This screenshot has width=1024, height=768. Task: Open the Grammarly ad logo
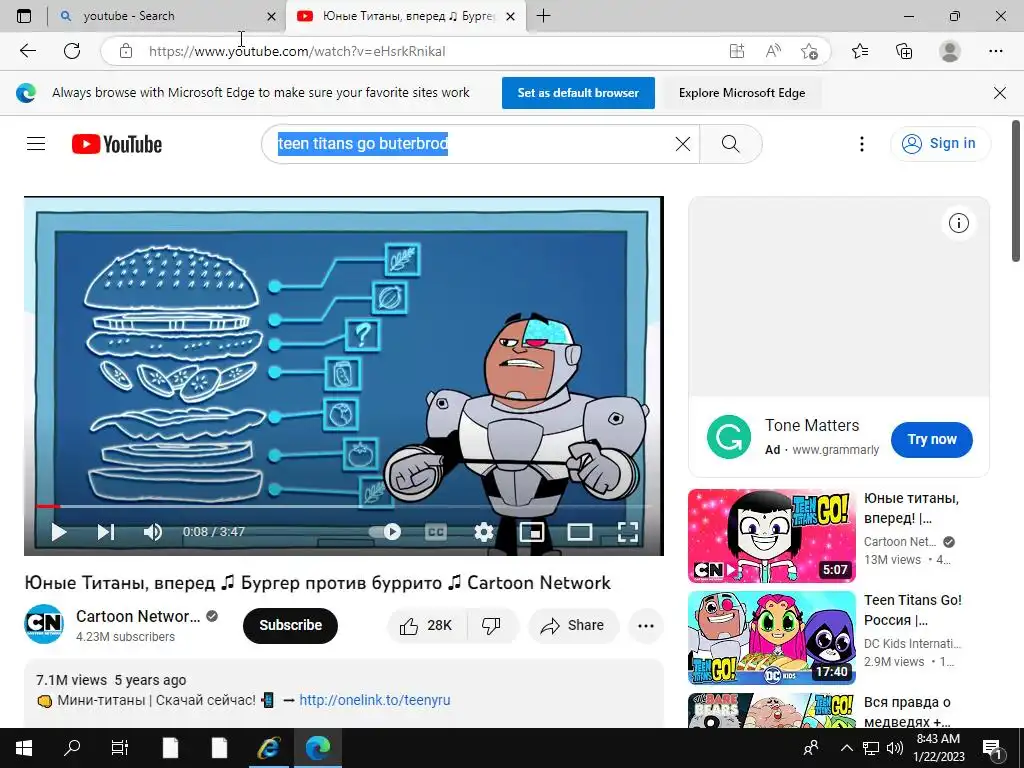pos(729,437)
